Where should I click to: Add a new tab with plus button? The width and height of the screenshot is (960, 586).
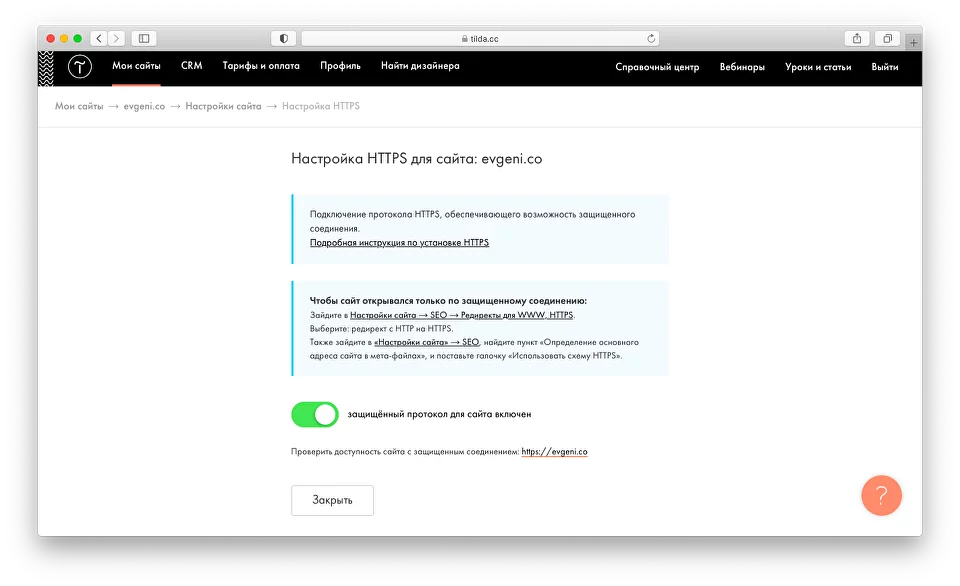[913, 42]
